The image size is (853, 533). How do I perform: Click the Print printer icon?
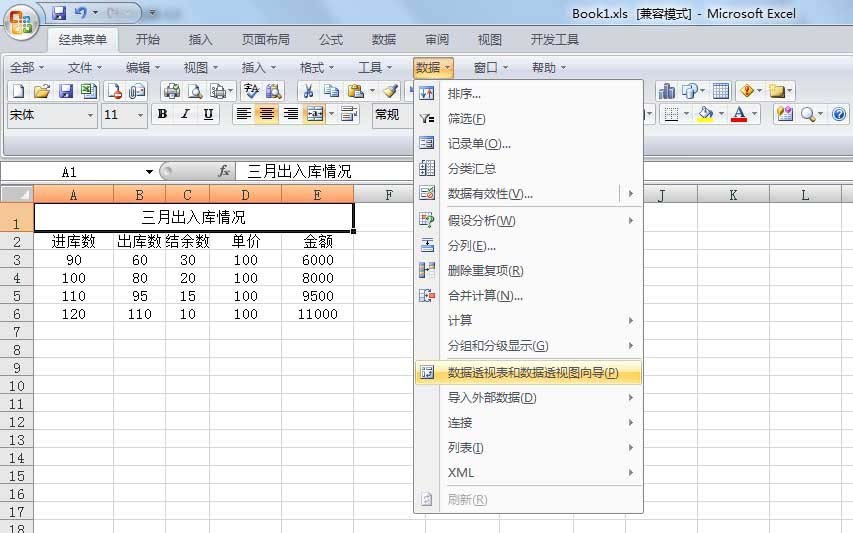(172, 91)
